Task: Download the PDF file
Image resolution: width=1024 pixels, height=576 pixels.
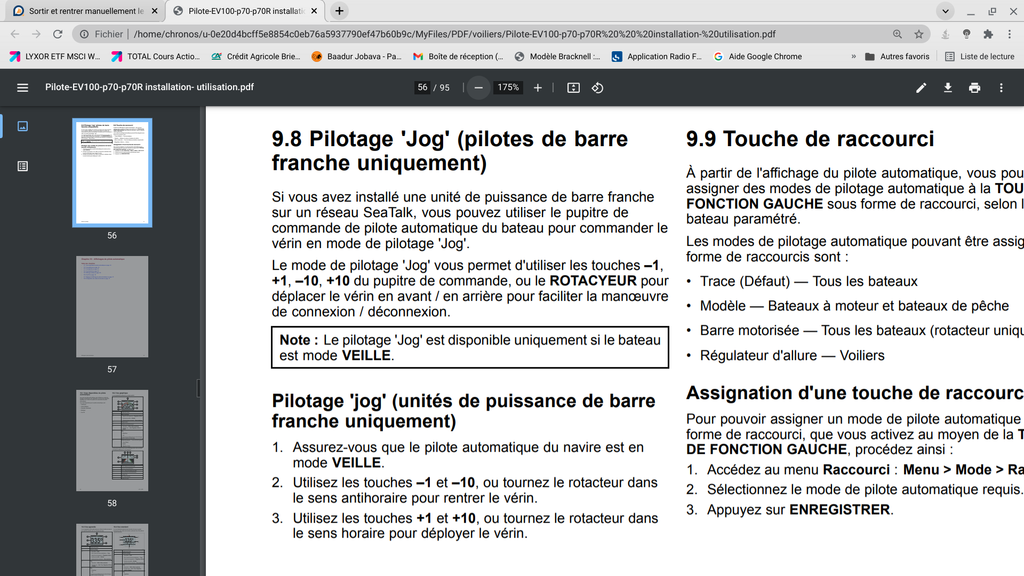Action: [x=948, y=88]
